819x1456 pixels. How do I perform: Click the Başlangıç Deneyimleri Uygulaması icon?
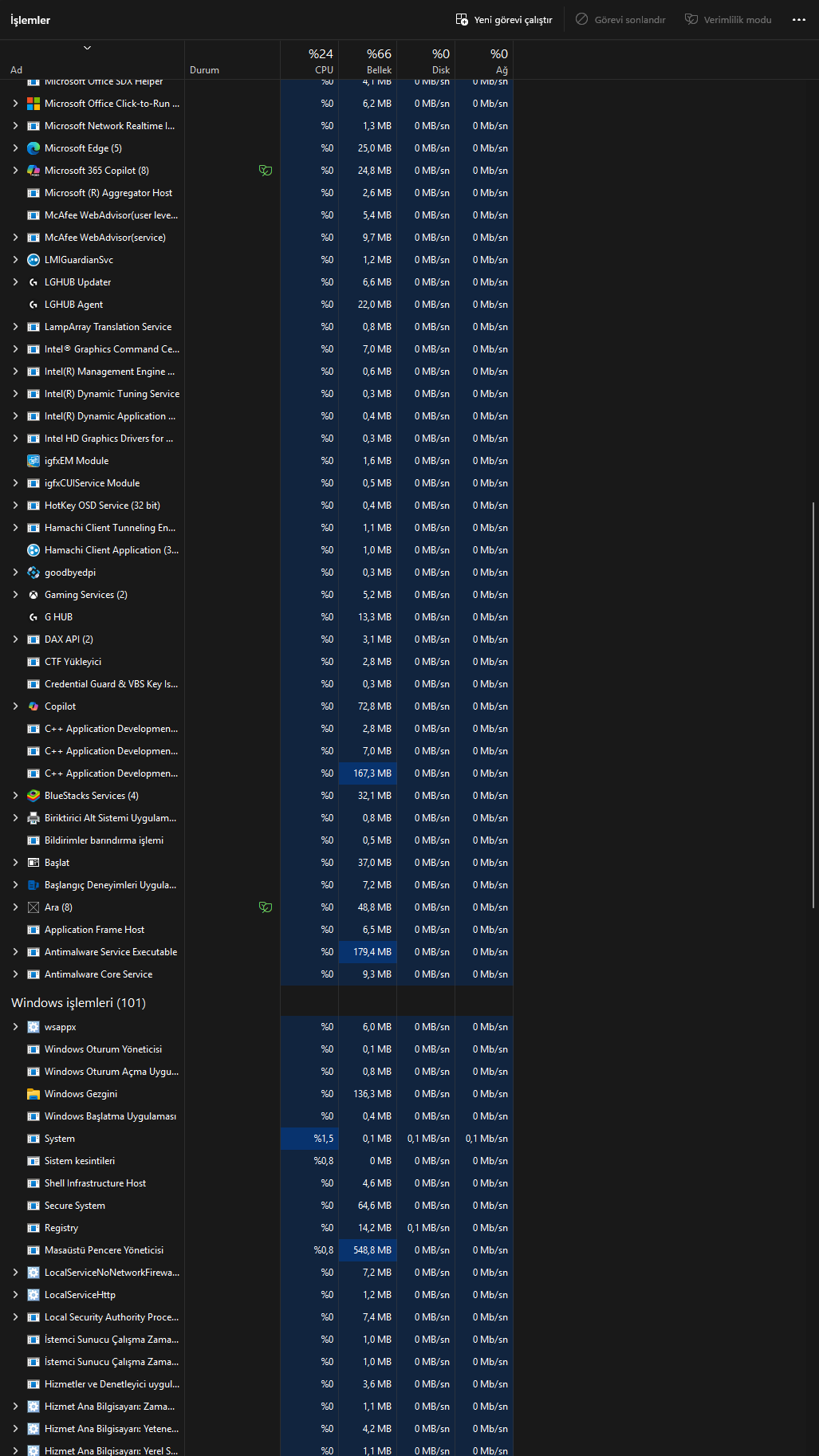pos(33,885)
